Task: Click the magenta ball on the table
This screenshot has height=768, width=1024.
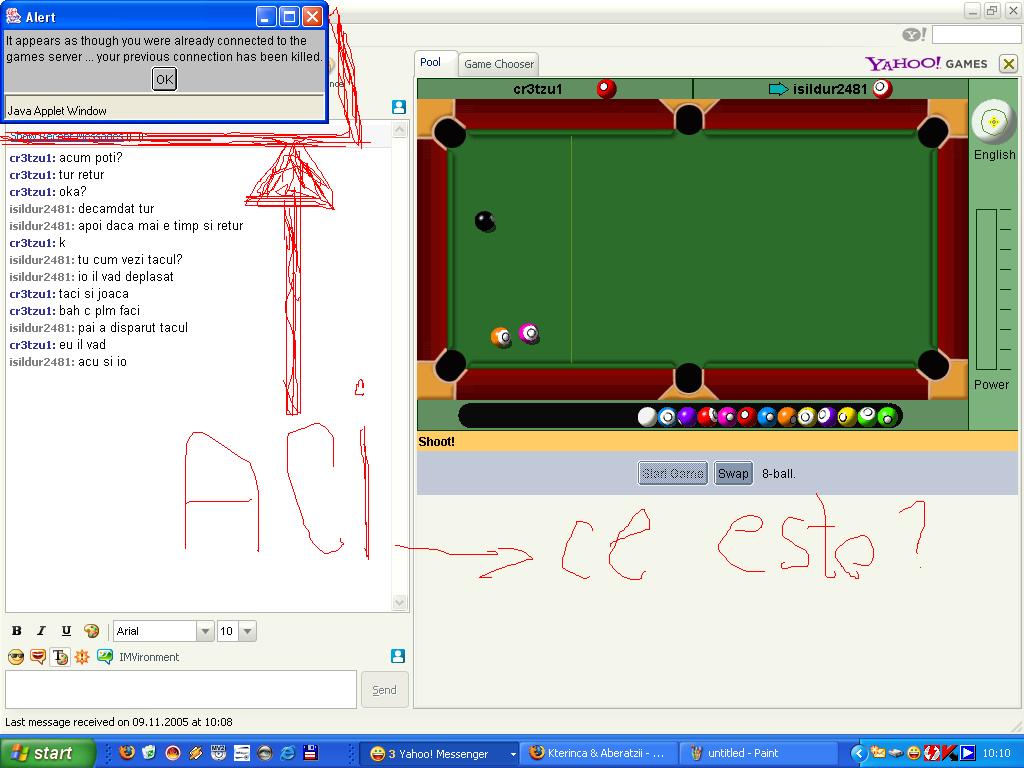Action: click(x=528, y=334)
